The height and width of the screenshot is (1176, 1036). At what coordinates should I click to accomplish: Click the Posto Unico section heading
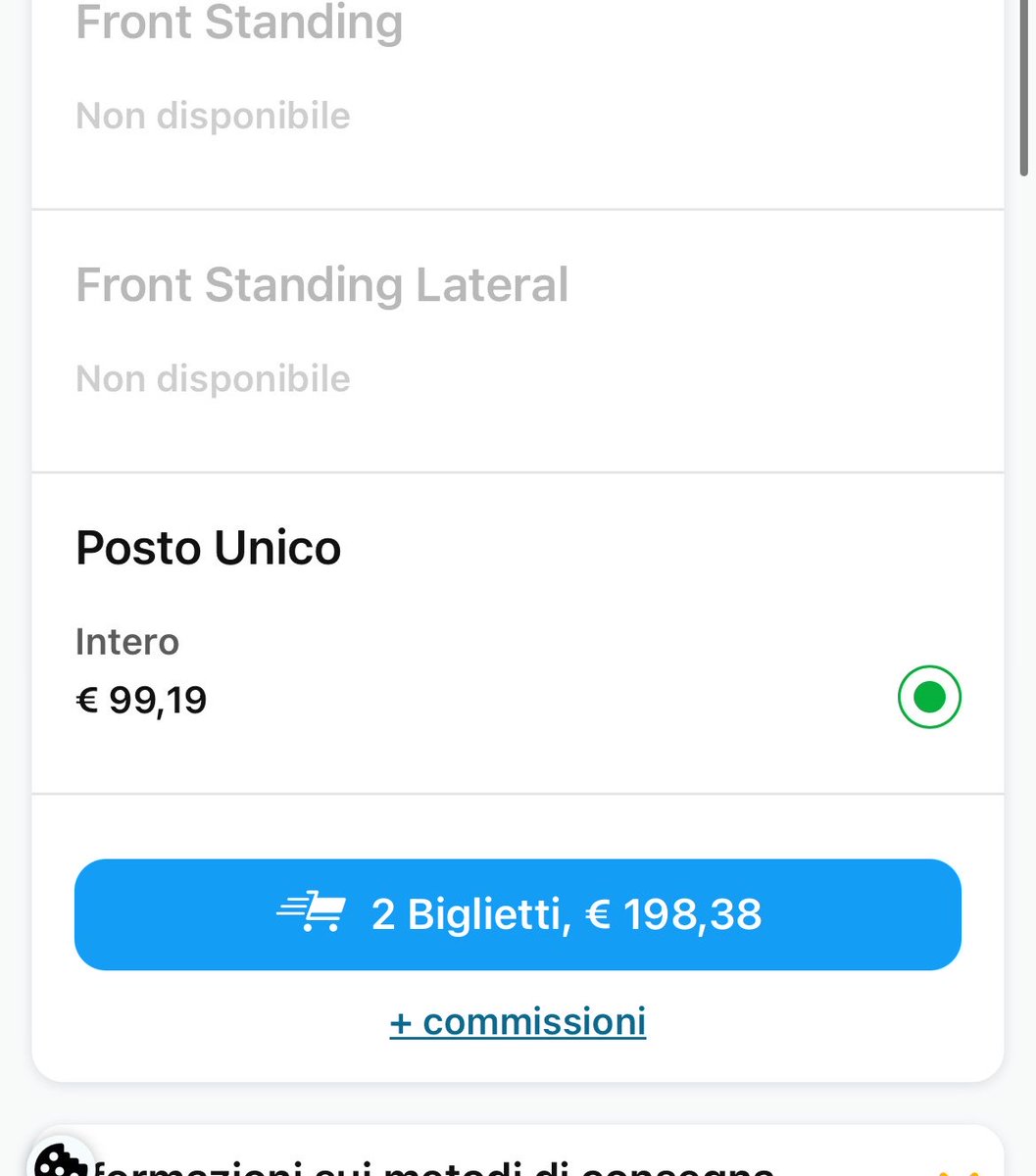pyautogui.click(x=208, y=548)
